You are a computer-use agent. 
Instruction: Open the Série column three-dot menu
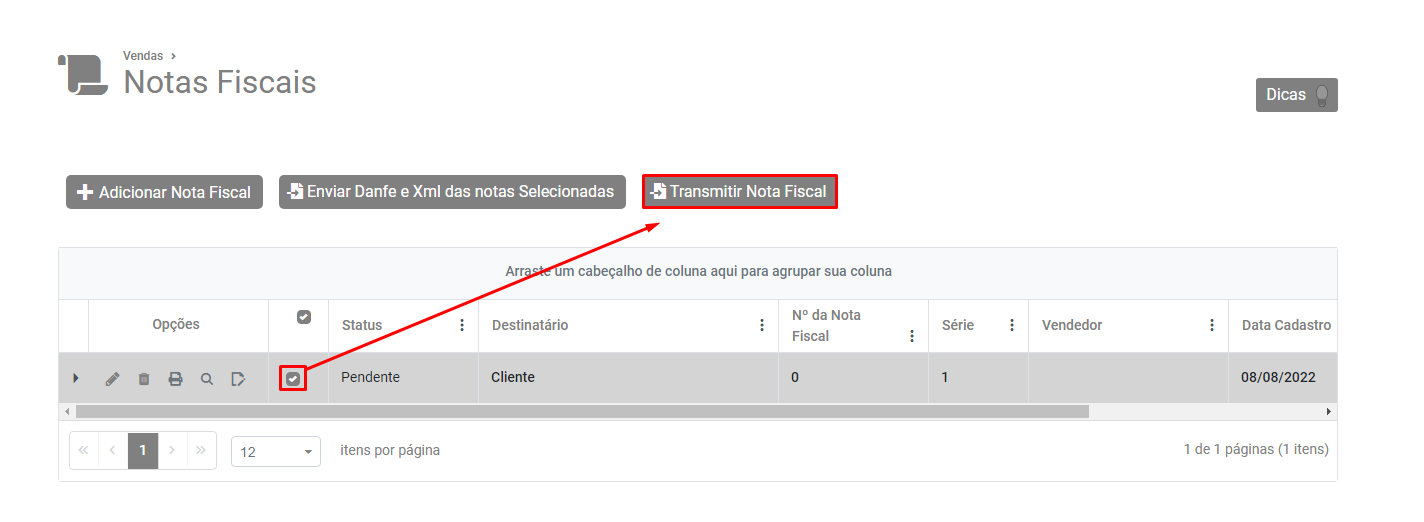point(1012,325)
